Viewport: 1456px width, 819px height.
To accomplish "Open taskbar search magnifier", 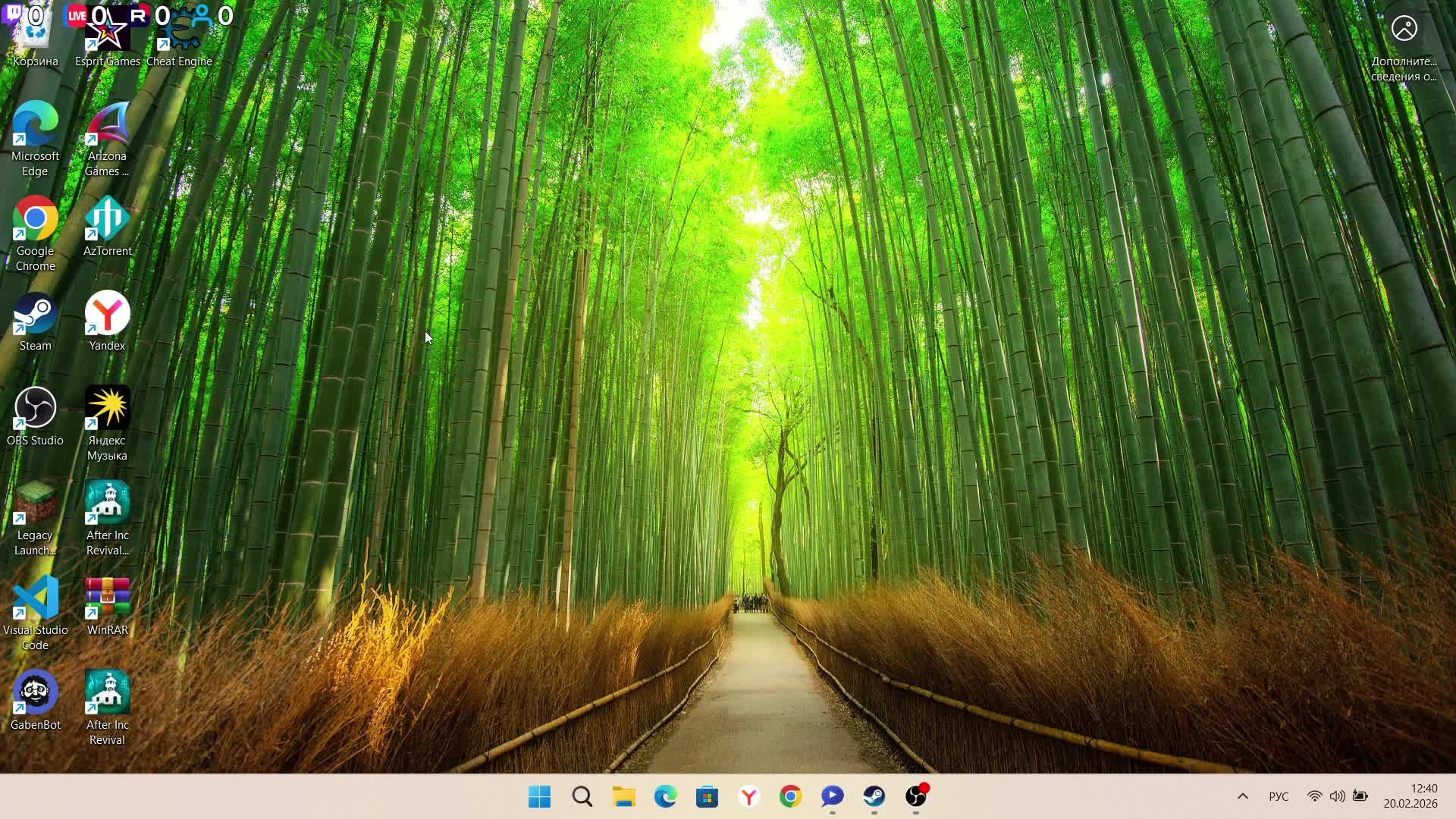I will coord(582,796).
